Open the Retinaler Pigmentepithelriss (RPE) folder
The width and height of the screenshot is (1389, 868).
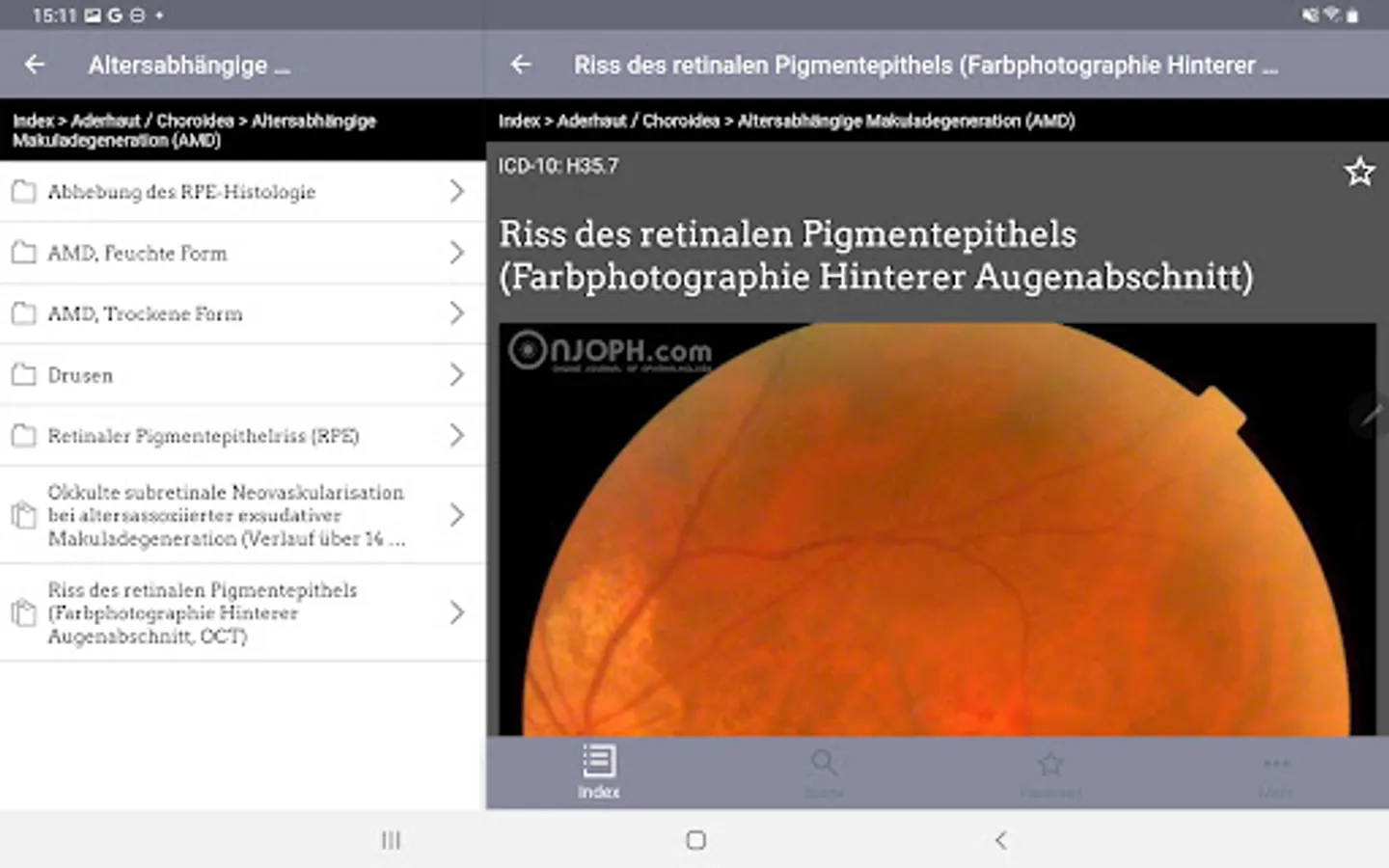(x=242, y=436)
